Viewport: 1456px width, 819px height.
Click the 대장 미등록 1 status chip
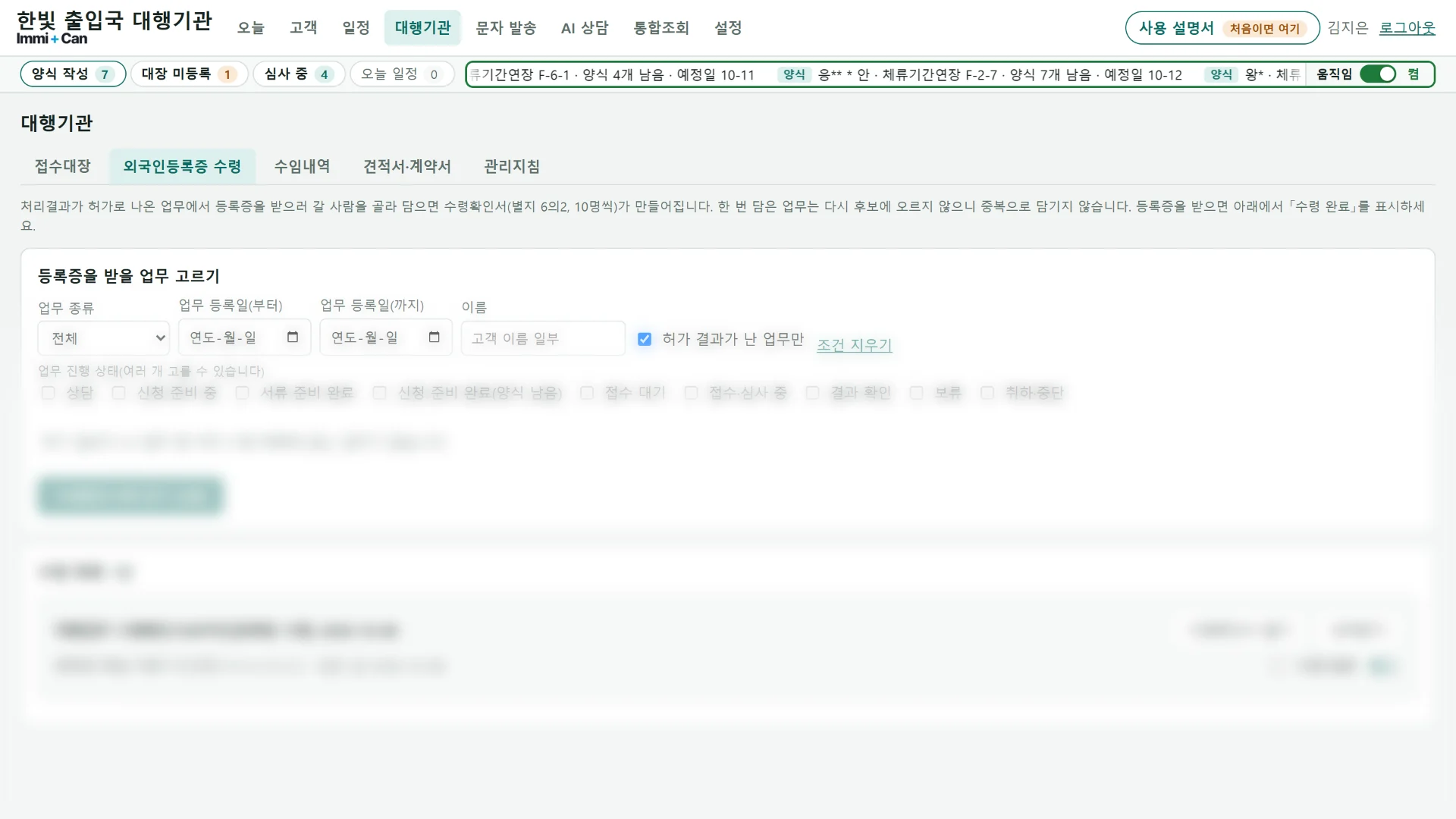point(189,74)
